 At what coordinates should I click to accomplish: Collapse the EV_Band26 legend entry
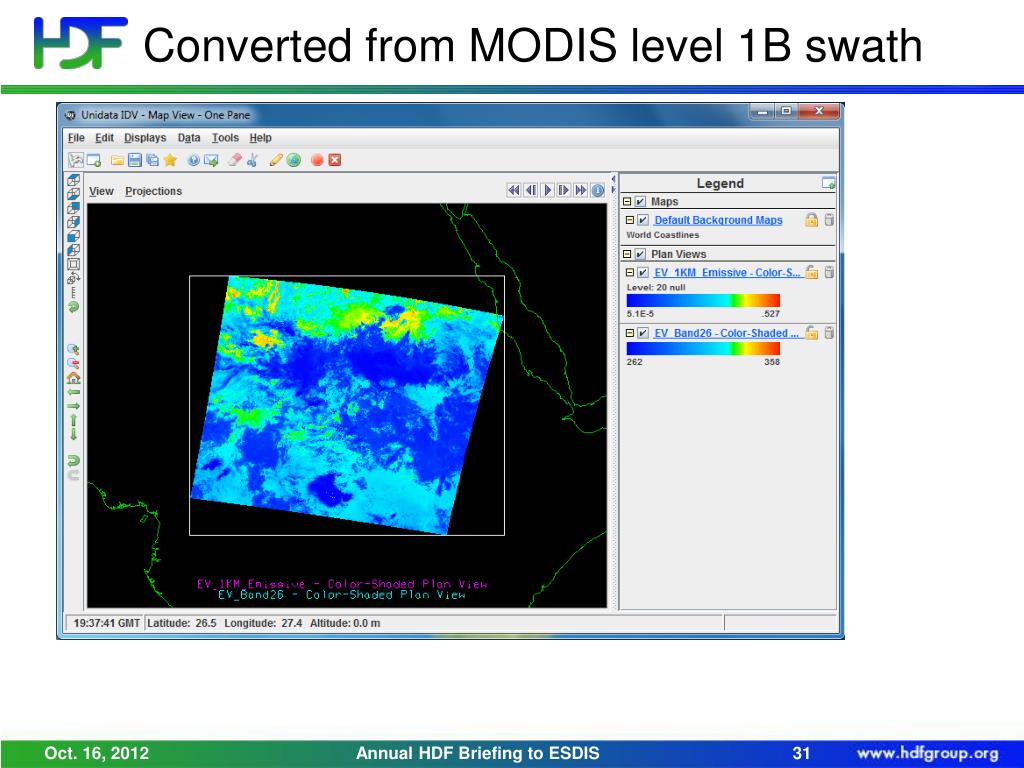click(x=630, y=333)
